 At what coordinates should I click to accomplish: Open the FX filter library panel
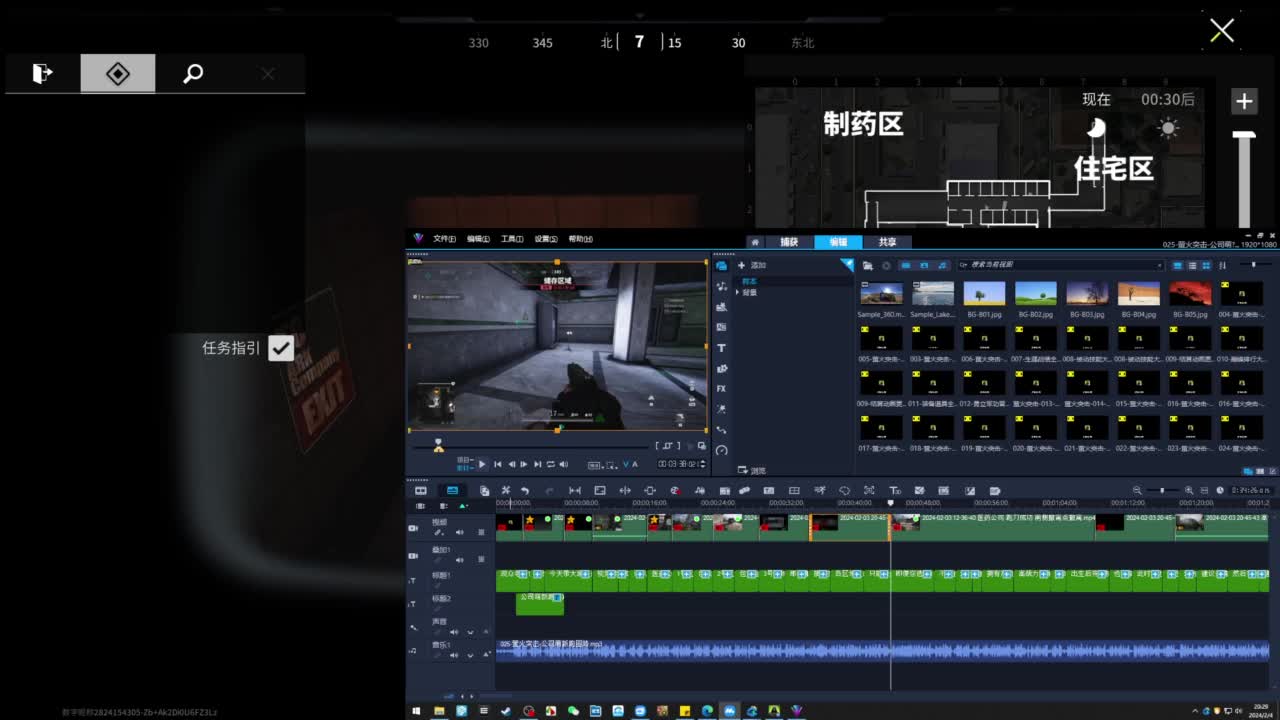tap(721, 388)
